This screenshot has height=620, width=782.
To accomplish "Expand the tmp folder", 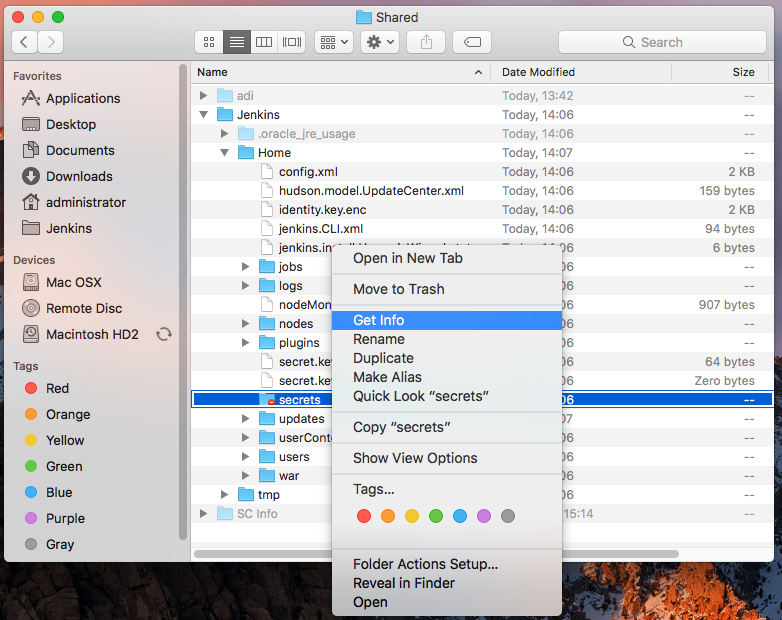I will [x=224, y=494].
